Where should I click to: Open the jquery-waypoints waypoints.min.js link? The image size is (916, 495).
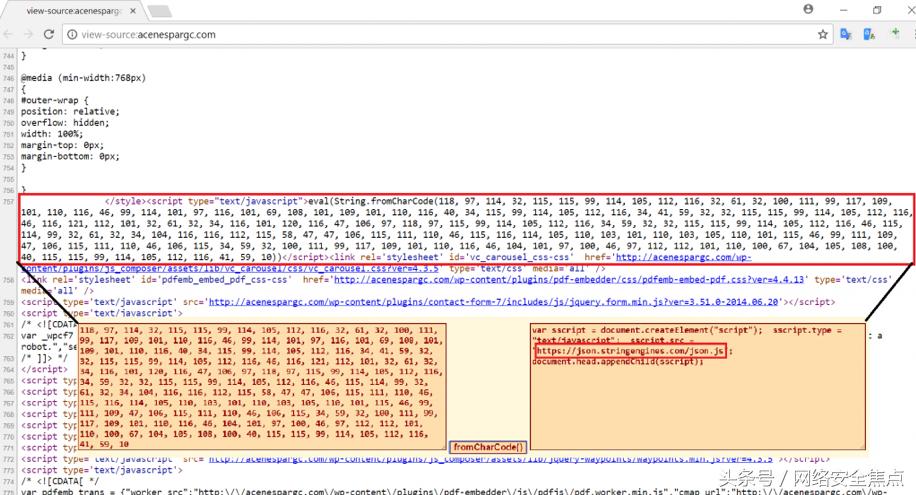click(x=491, y=459)
